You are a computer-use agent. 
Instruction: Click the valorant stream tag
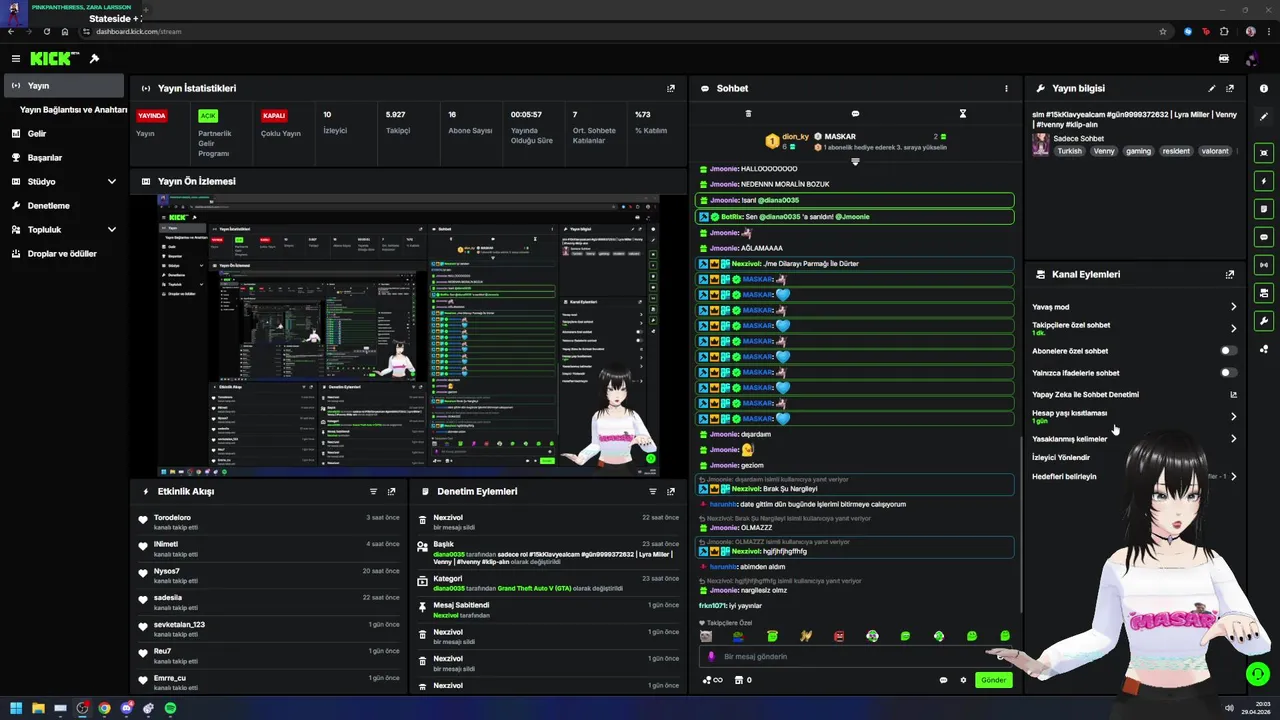point(1215,151)
